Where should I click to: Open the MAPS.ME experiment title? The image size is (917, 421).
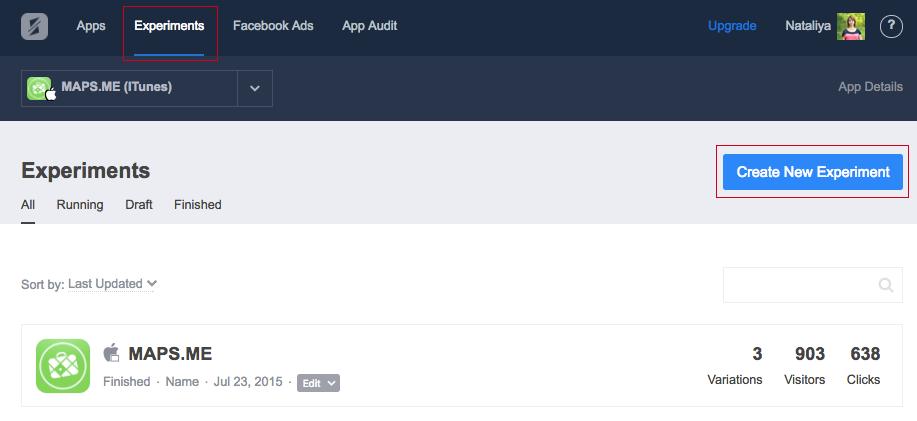point(170,354)
